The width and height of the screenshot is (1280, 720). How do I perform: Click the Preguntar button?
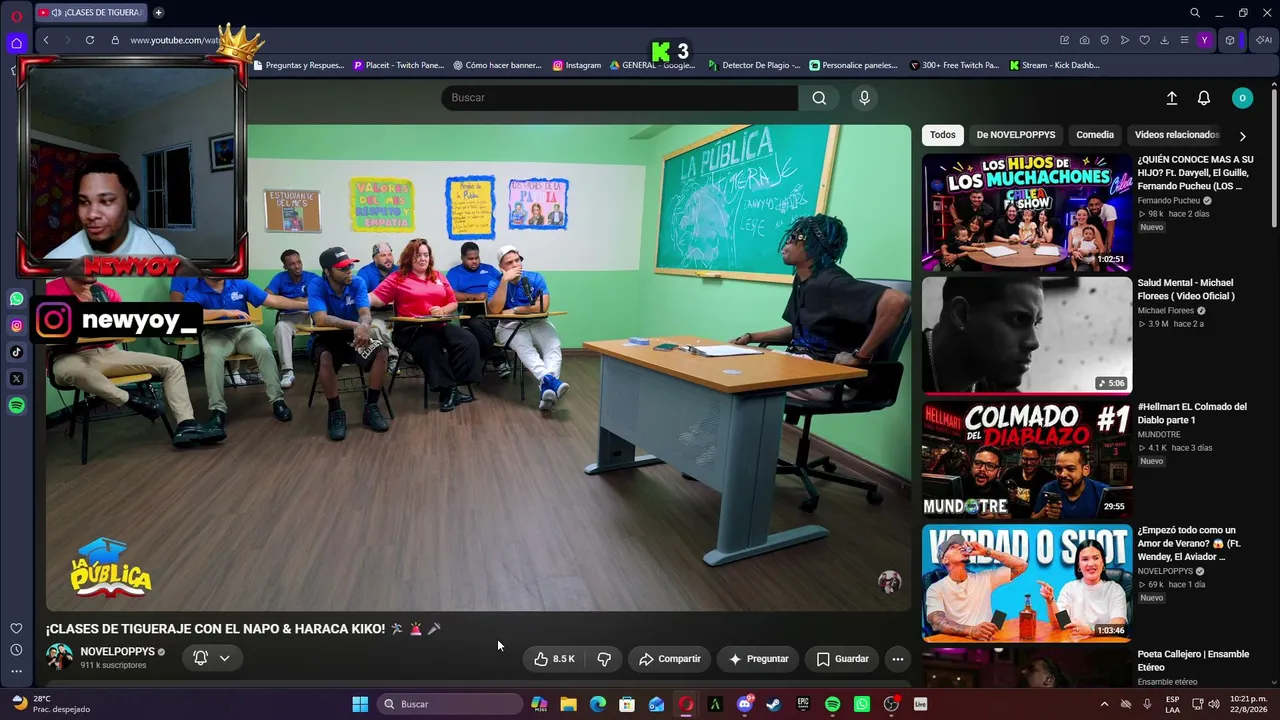758,659
